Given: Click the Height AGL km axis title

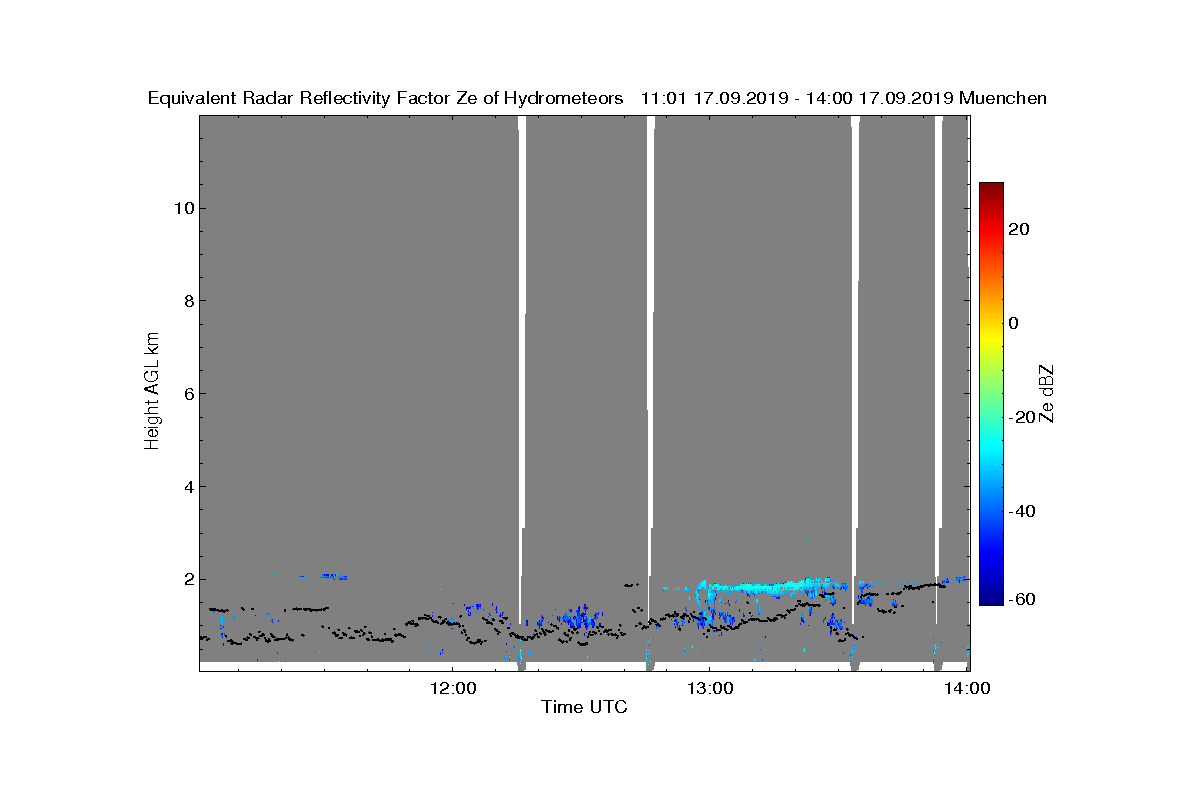Looking at the screenshot, I should coord(152,393).
